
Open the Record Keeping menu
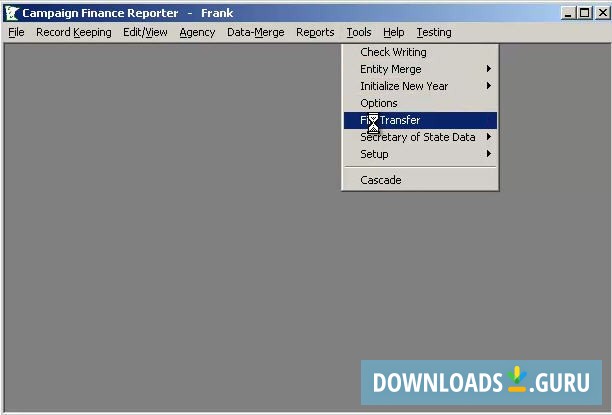(x=74, y=32)
